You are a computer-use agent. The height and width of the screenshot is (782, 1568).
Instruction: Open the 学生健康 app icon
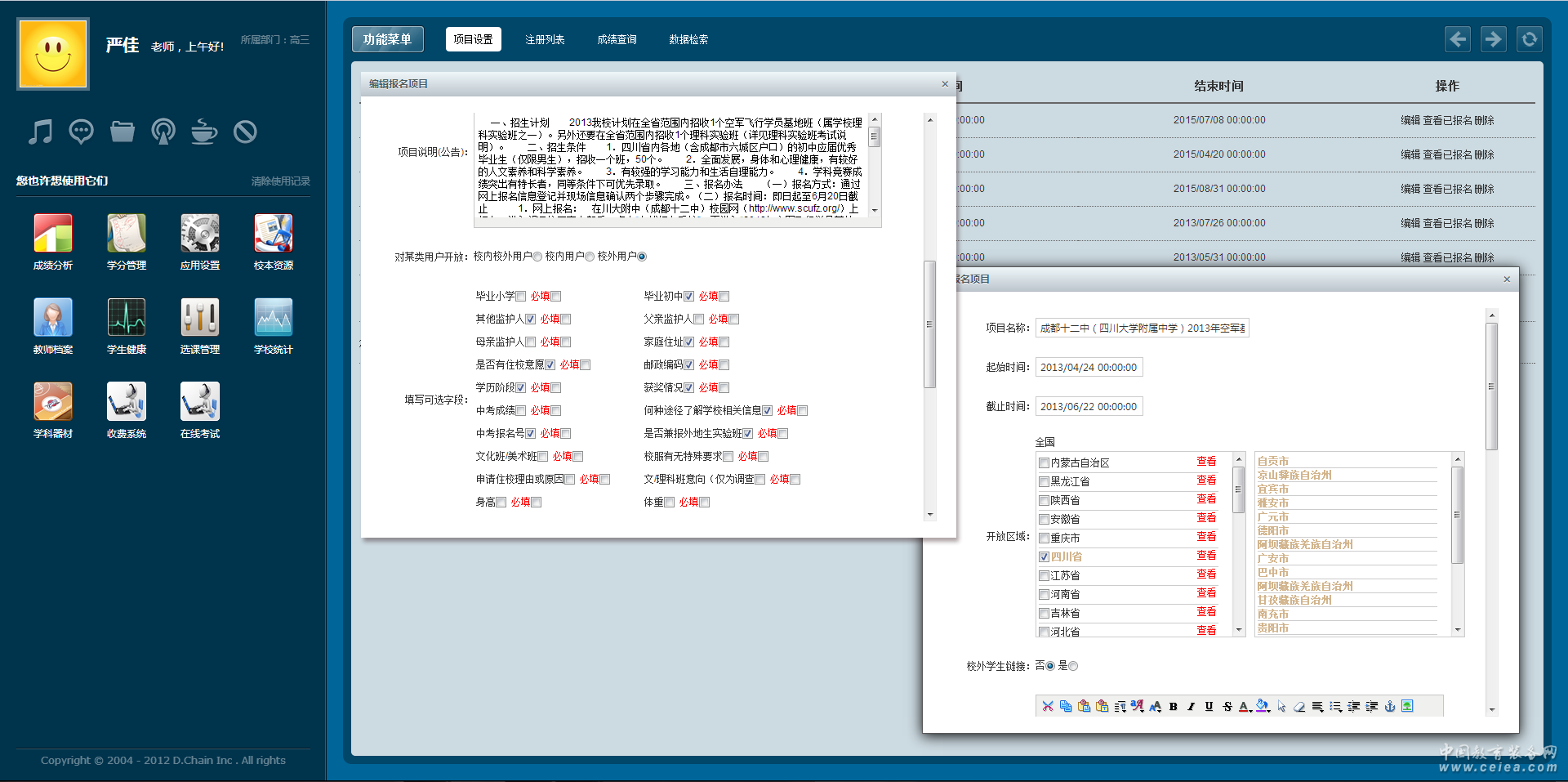coord(127,318)
